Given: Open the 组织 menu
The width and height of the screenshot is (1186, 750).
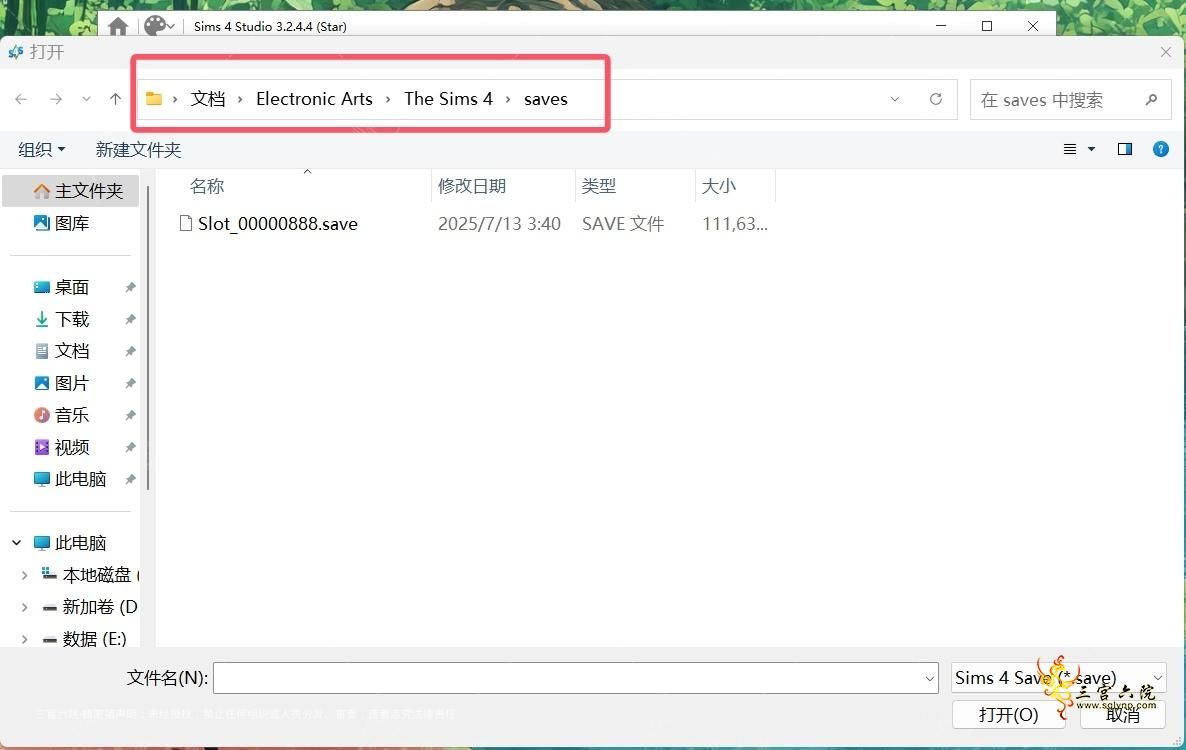Looking at the screenshot, I should [42, 150].
